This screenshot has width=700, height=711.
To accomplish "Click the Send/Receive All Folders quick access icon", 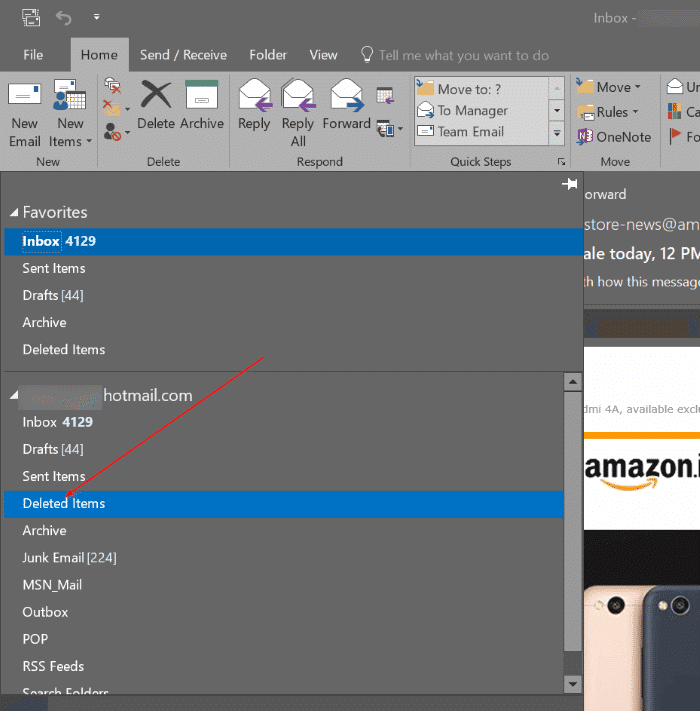I will point(31,18).
